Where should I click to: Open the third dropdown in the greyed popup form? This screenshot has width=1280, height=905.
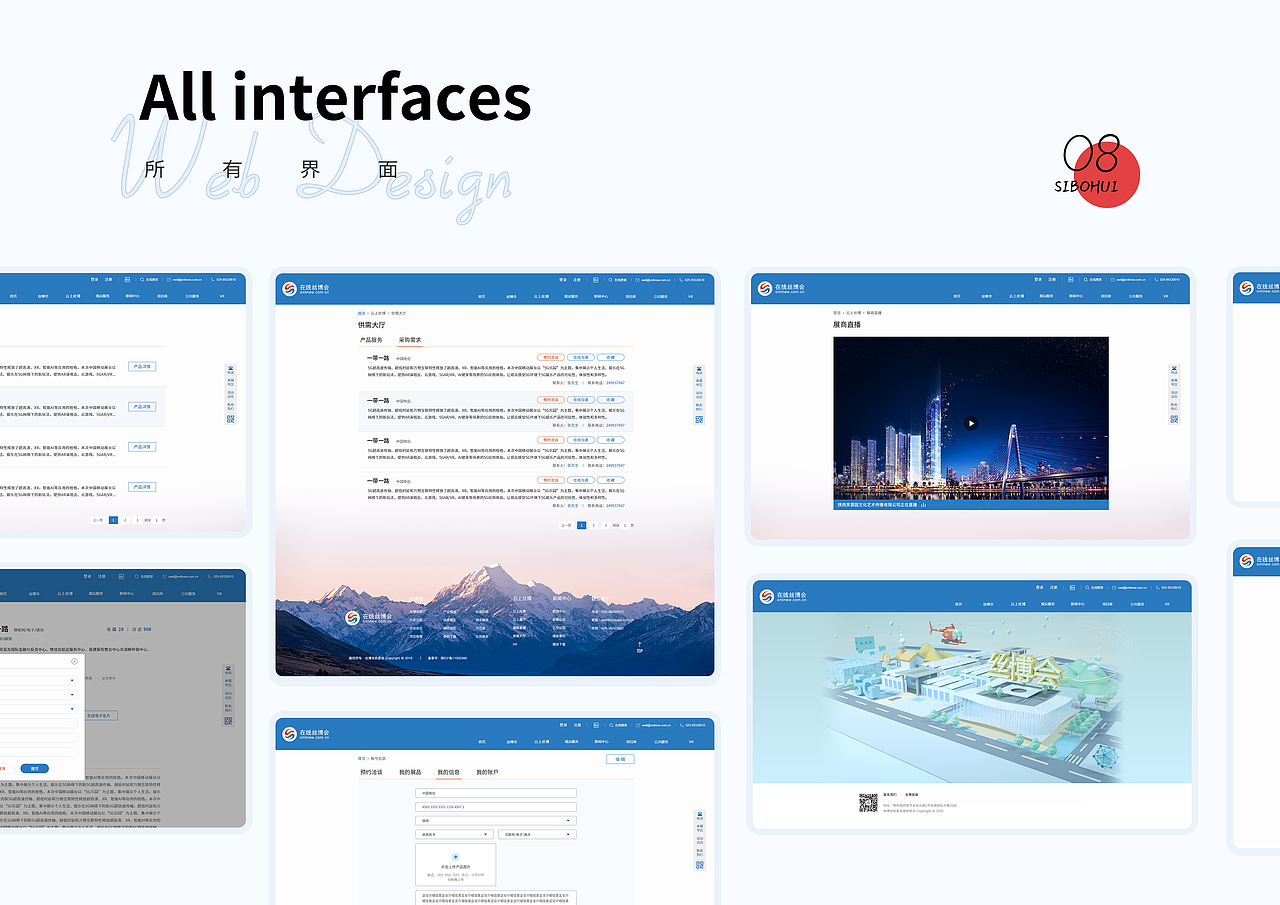[x=38, y=709]
